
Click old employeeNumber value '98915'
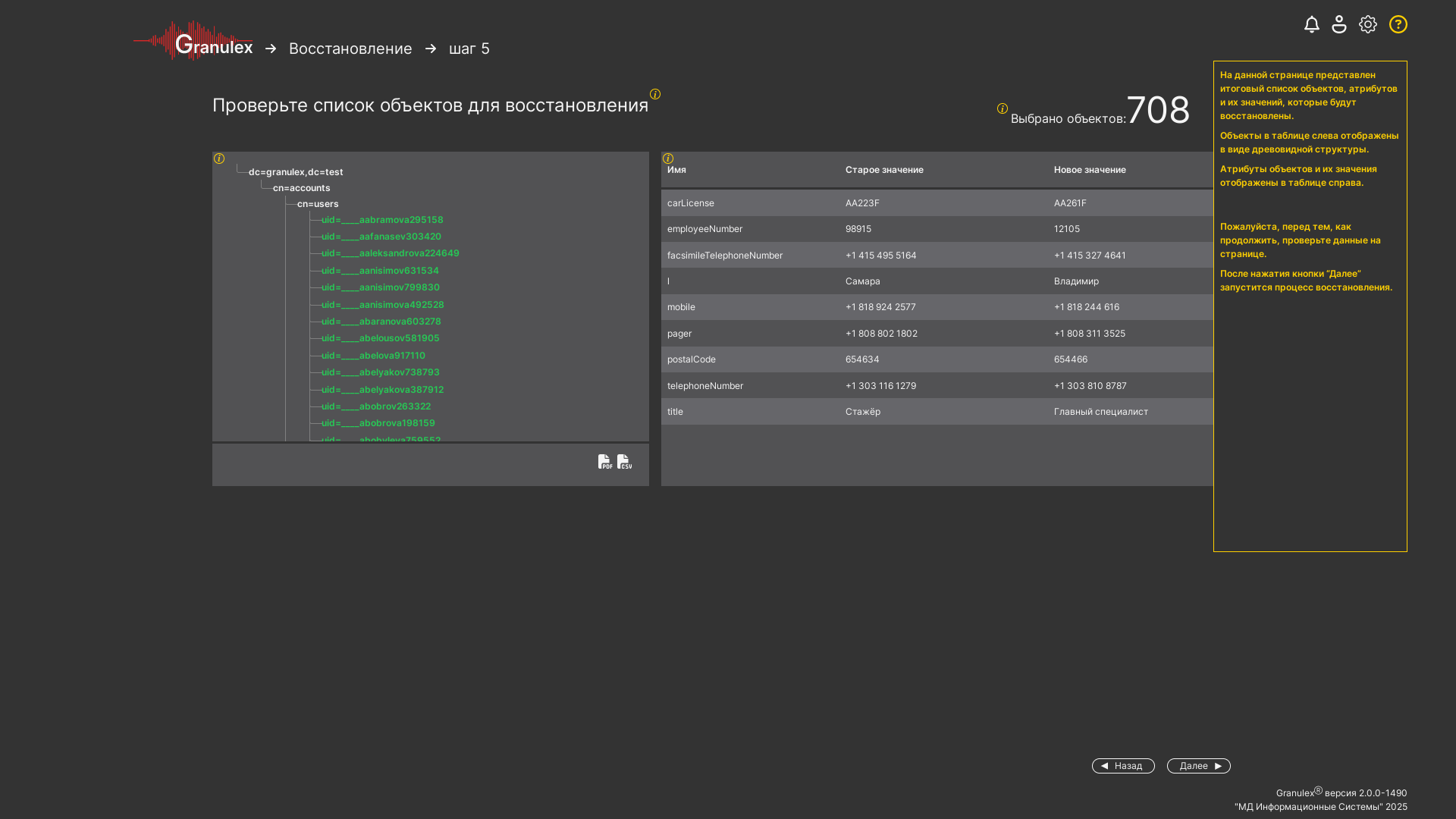point(858,229)
